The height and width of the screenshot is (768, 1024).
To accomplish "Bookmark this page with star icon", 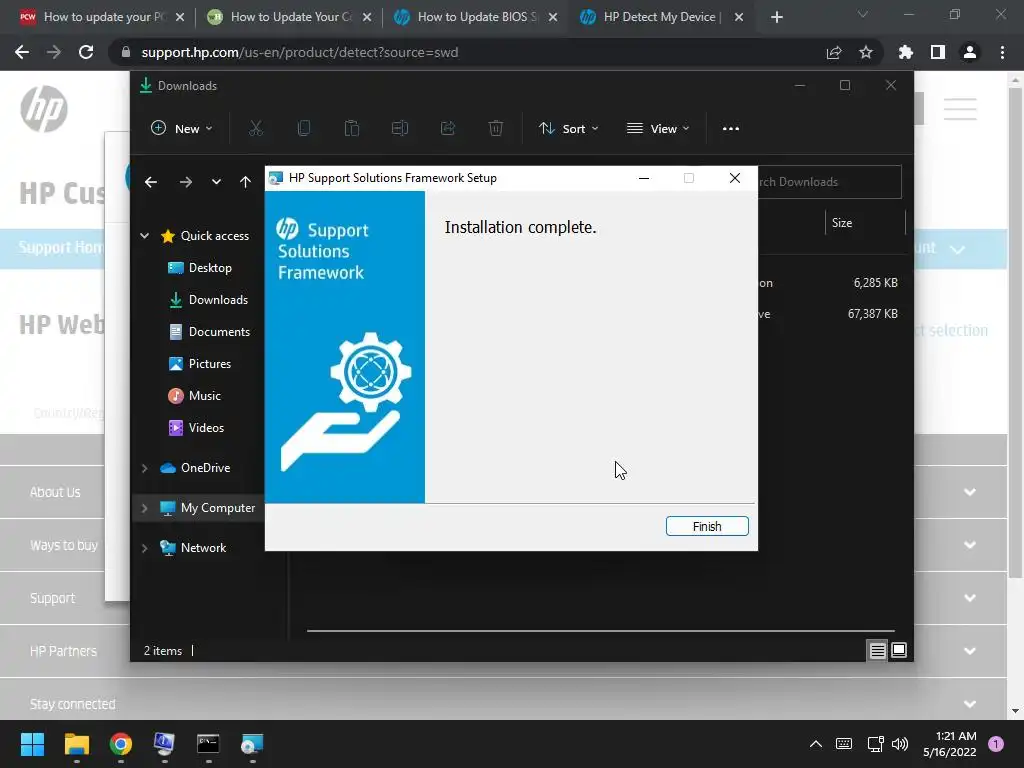I will (x=865, y=52).
